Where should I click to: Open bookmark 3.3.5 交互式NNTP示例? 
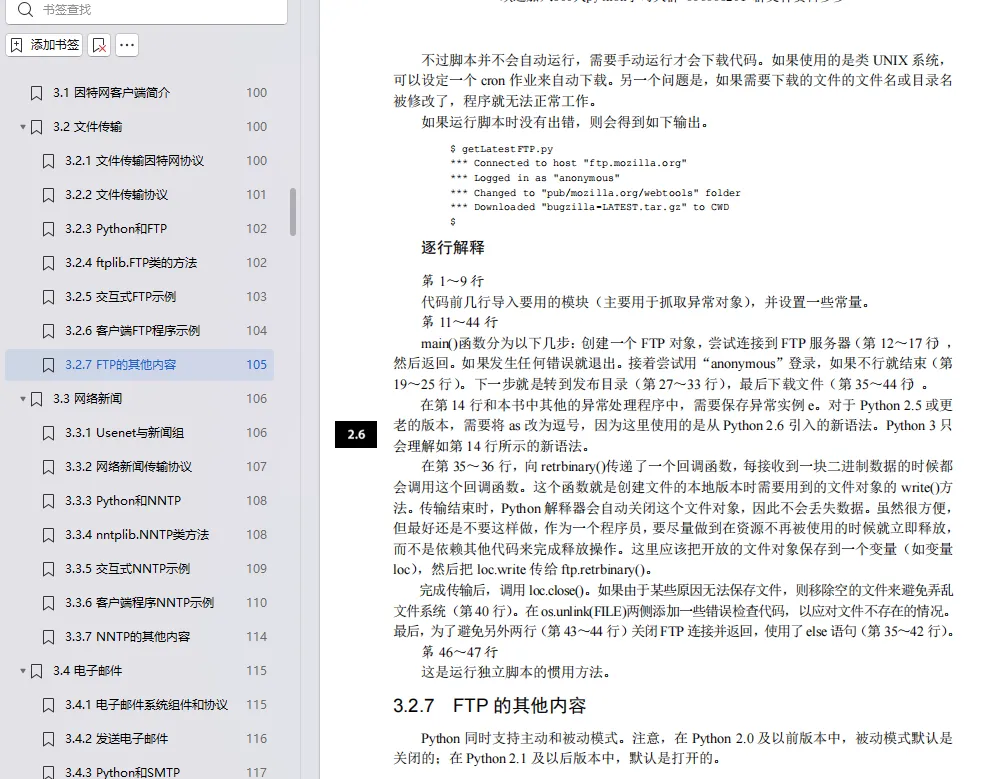127,569
